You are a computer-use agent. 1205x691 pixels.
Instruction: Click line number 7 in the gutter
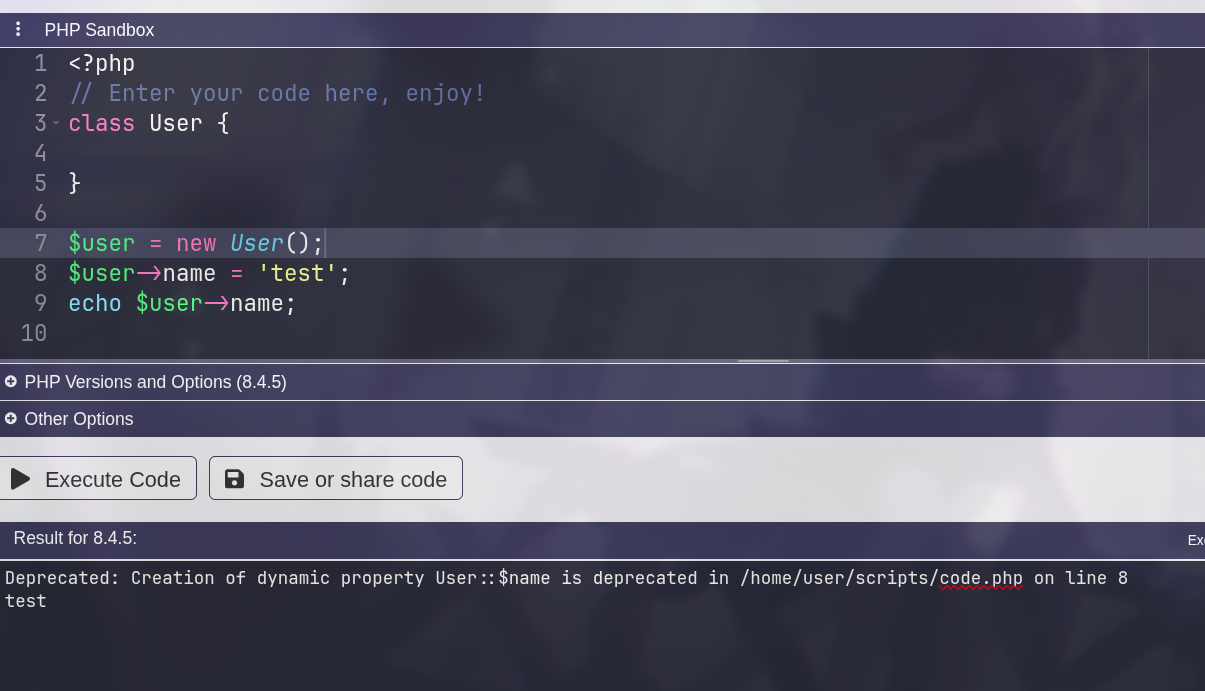click(41, 243)
